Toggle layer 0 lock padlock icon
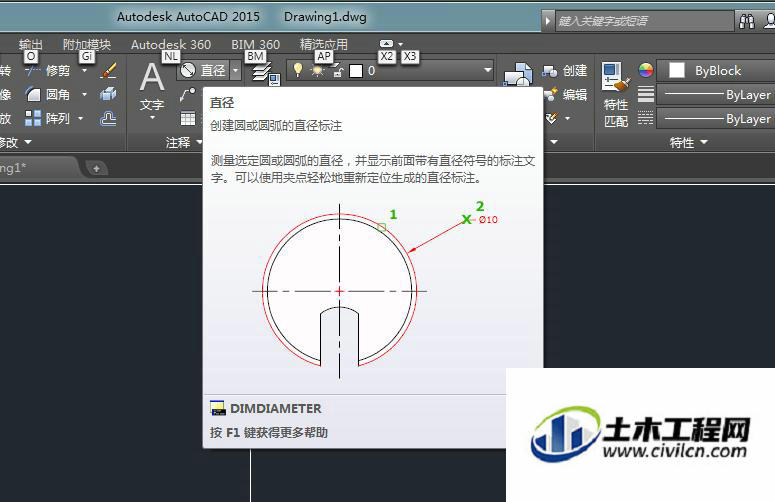The image size is (775, 502). click(x=338, y=71)
